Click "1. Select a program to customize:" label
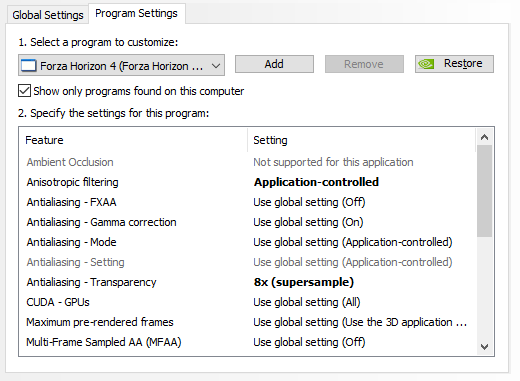The image size is (520, 381). point(98,42)
